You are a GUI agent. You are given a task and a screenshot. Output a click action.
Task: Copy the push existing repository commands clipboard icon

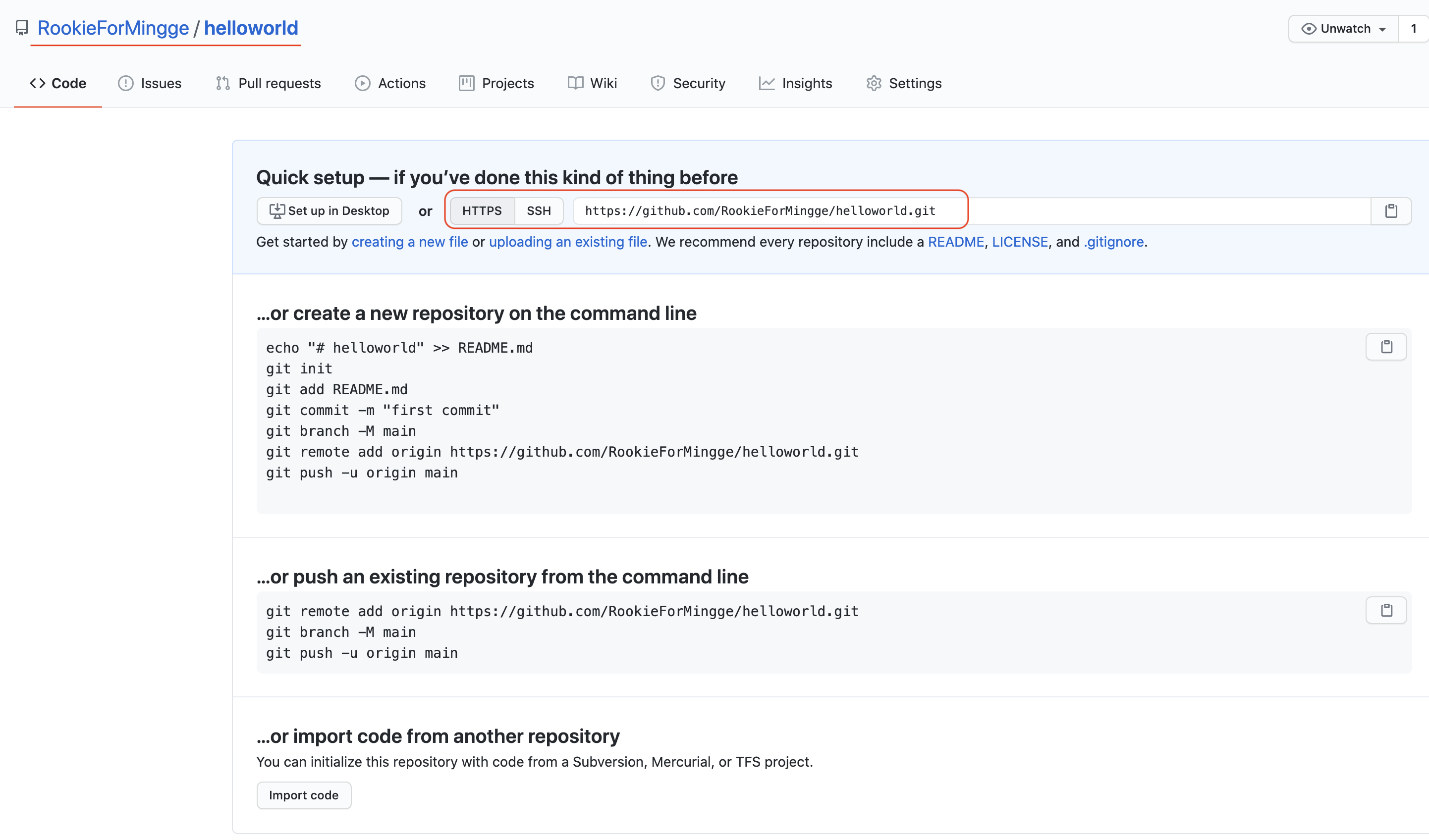(x=1386, y=611)
